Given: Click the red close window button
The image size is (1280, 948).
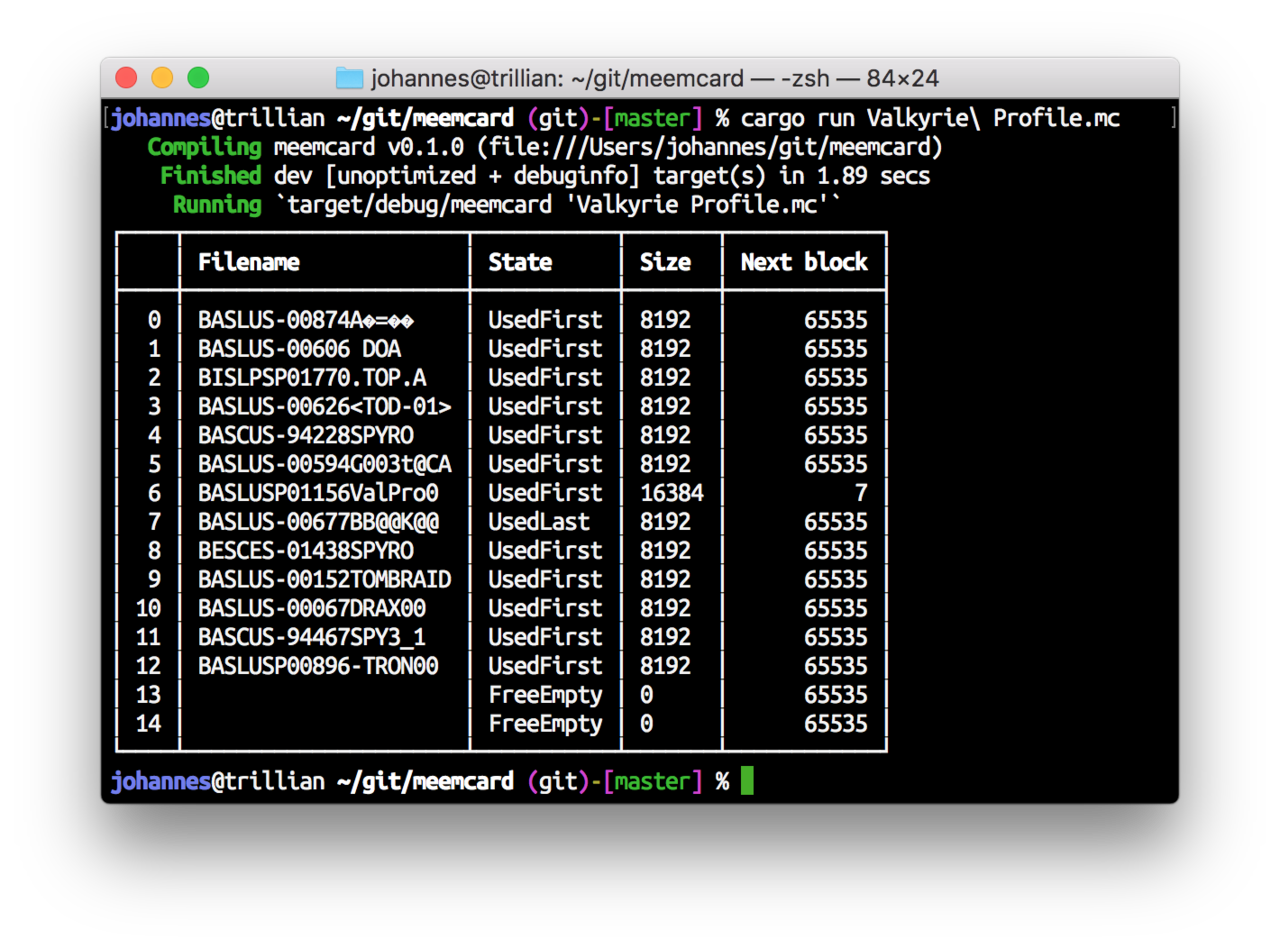Looking at the screenshot, I should [x=126, y=78].
